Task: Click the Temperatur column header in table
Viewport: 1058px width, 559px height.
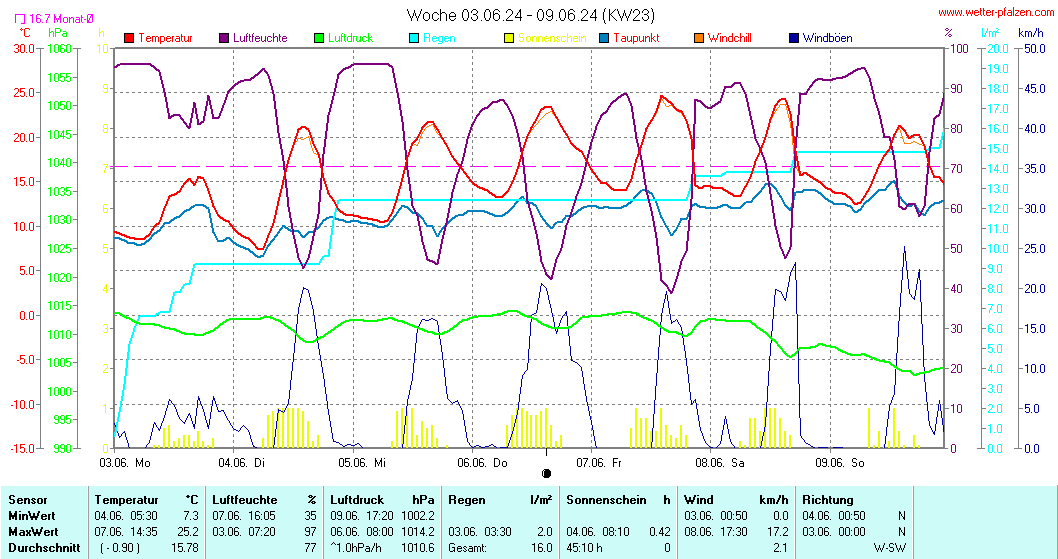Action: coord(126,500)
